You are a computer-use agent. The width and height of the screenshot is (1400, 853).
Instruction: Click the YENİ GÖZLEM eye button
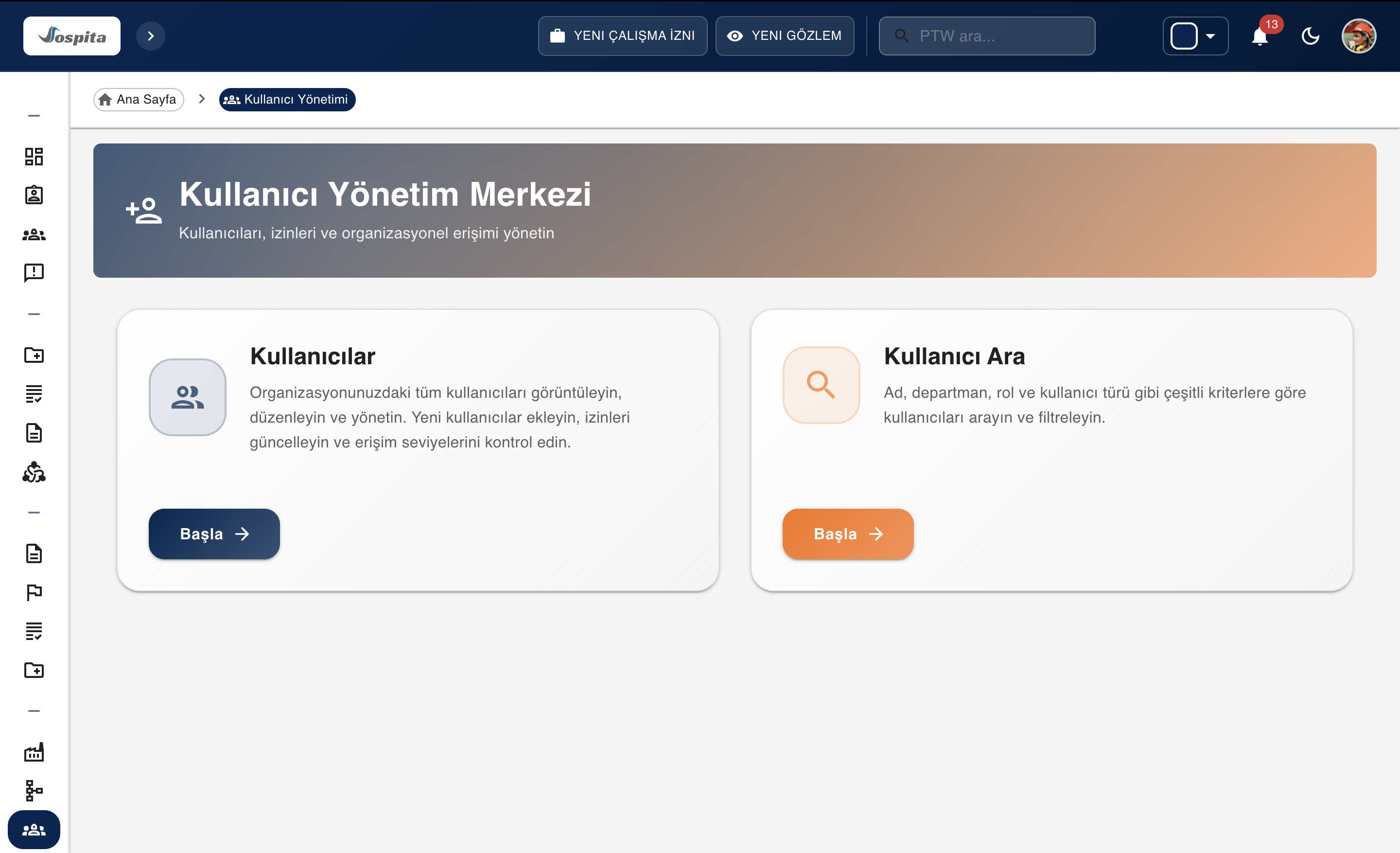pos(784,36)
